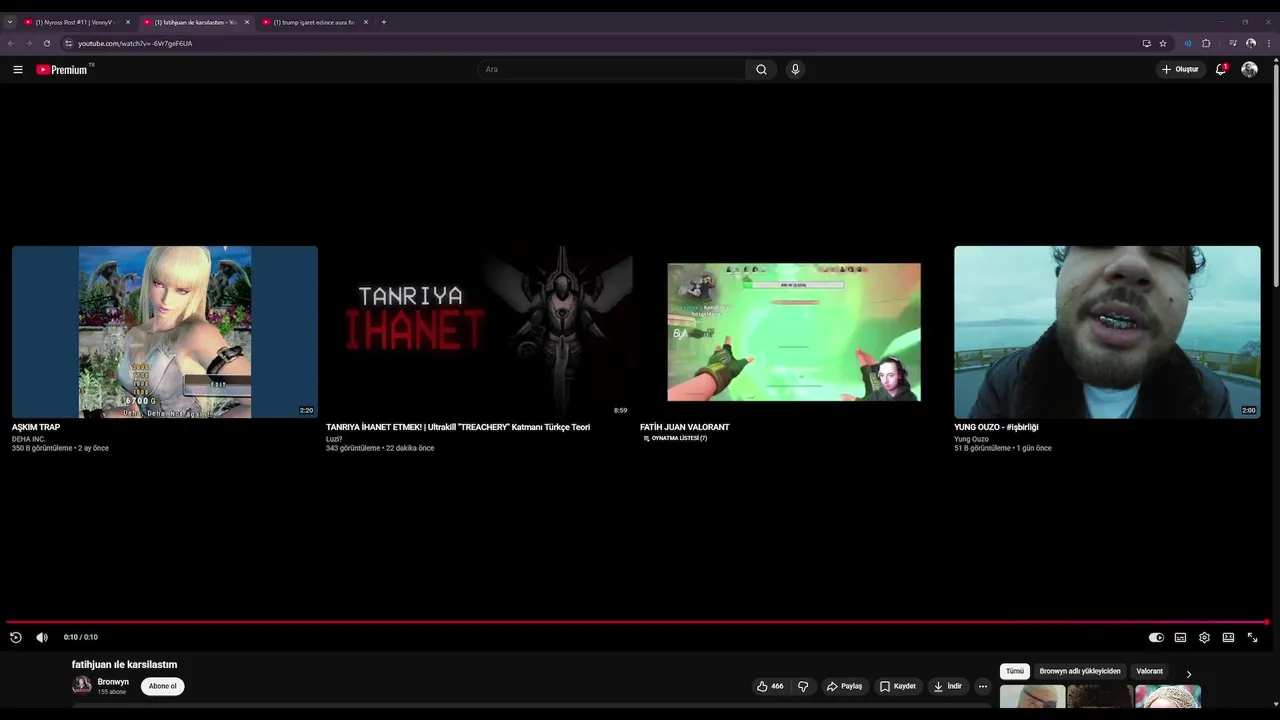Viewport: 1280px width, 720px height.
Task: Focus the Ara search field
Action: [612, 69]
